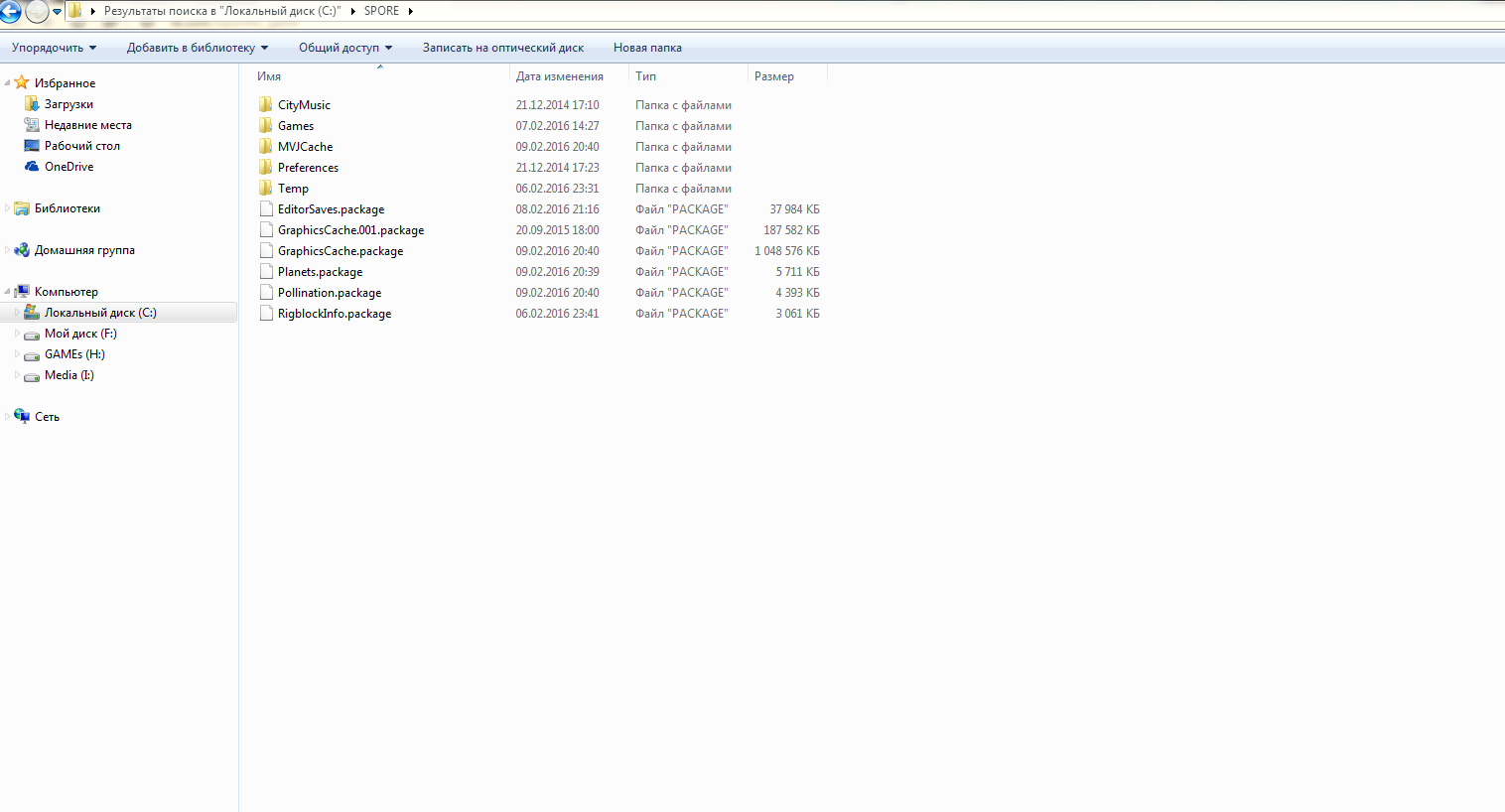Click the GraphicsCache.001.package file icon
This screenshot has height=812, width=1505.
266,229
